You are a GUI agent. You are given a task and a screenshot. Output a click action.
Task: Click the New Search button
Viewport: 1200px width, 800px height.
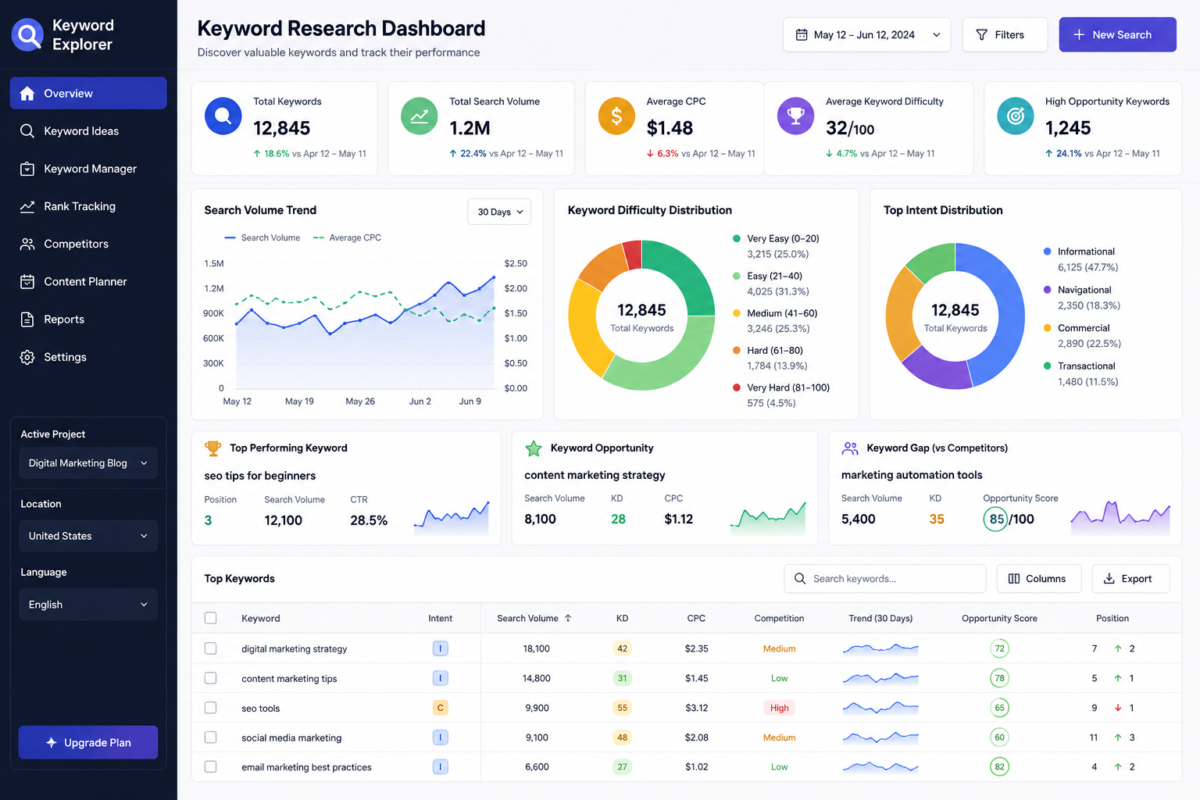(x=1118, y=35)
